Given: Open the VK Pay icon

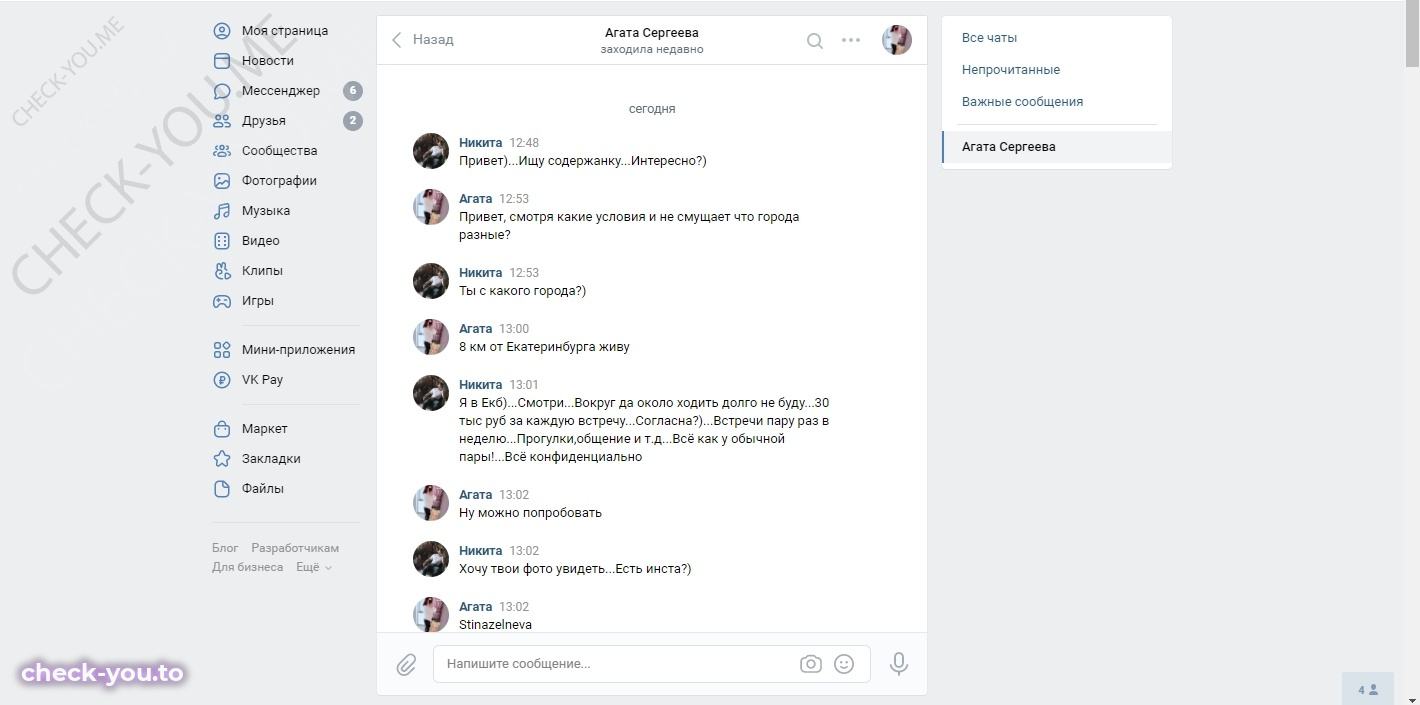Looking at the screenshot, I should (x=222, y=380).
